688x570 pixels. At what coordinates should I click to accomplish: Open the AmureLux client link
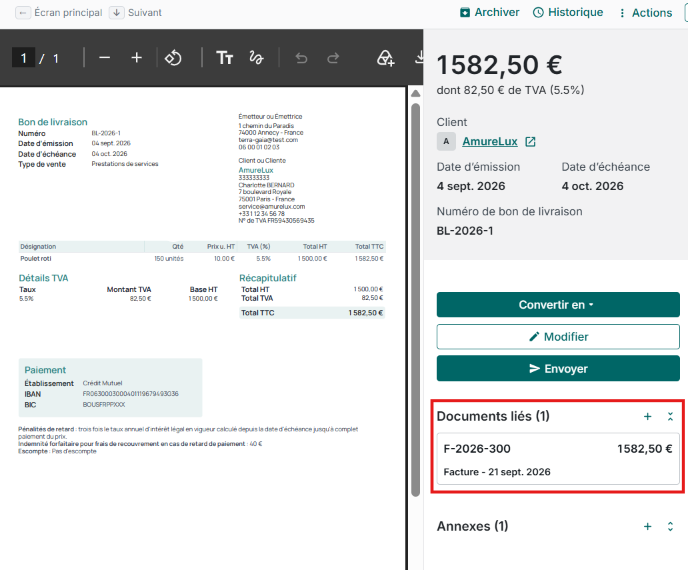(490, 141)
